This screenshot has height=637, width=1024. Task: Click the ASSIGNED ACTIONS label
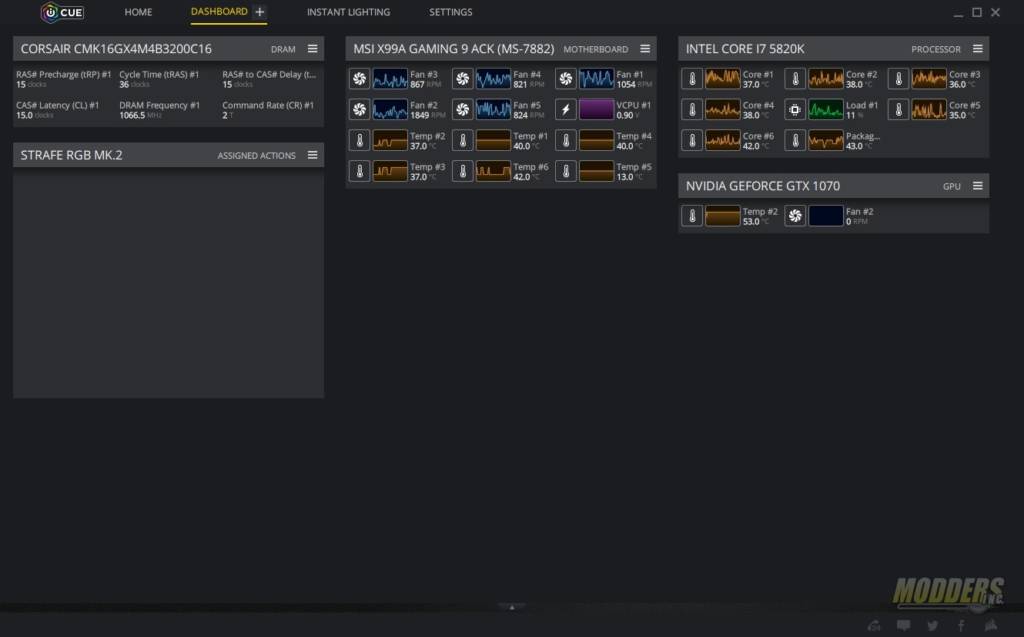point(256,155)
